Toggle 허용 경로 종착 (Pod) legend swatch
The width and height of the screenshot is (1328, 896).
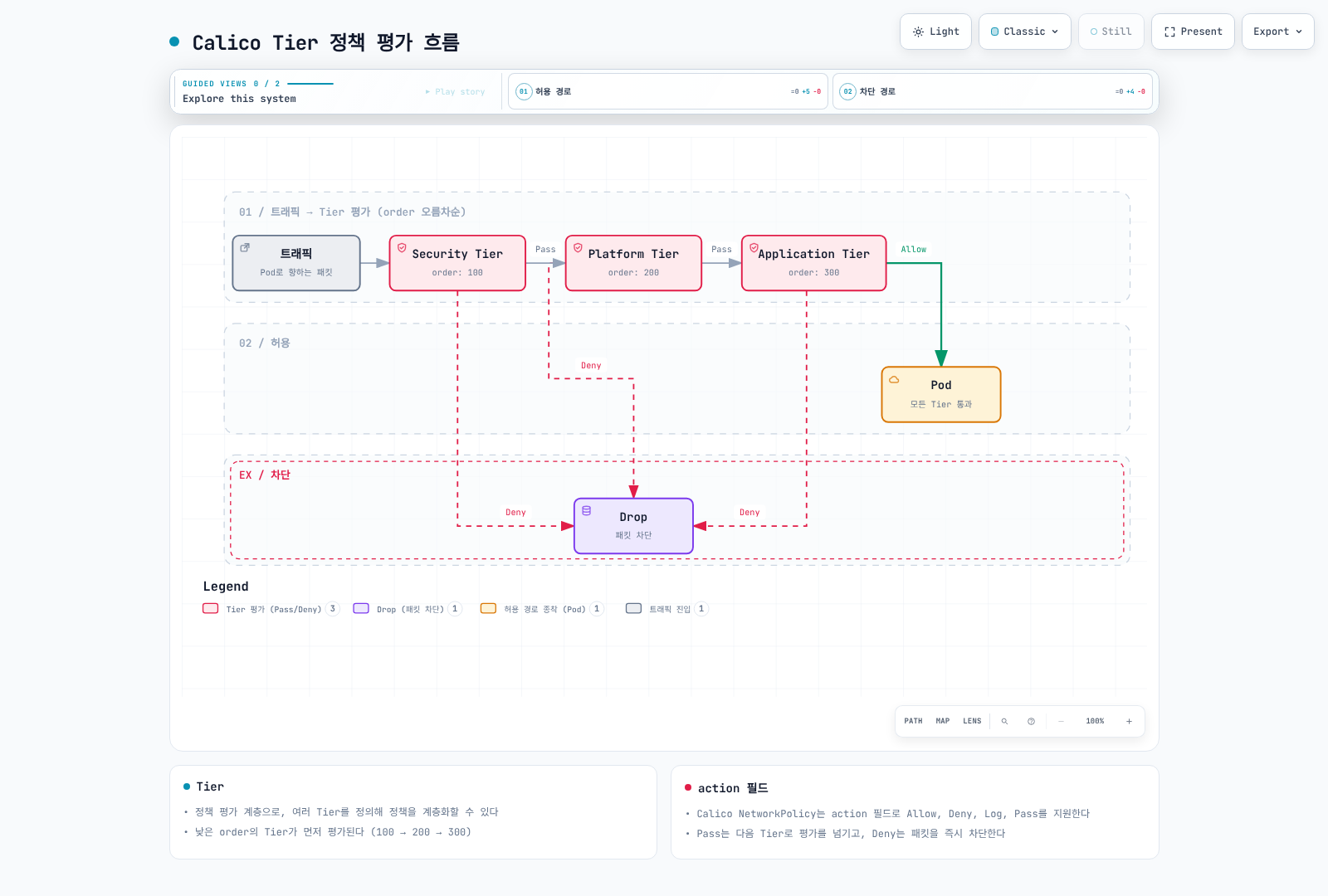click(488, 608)
